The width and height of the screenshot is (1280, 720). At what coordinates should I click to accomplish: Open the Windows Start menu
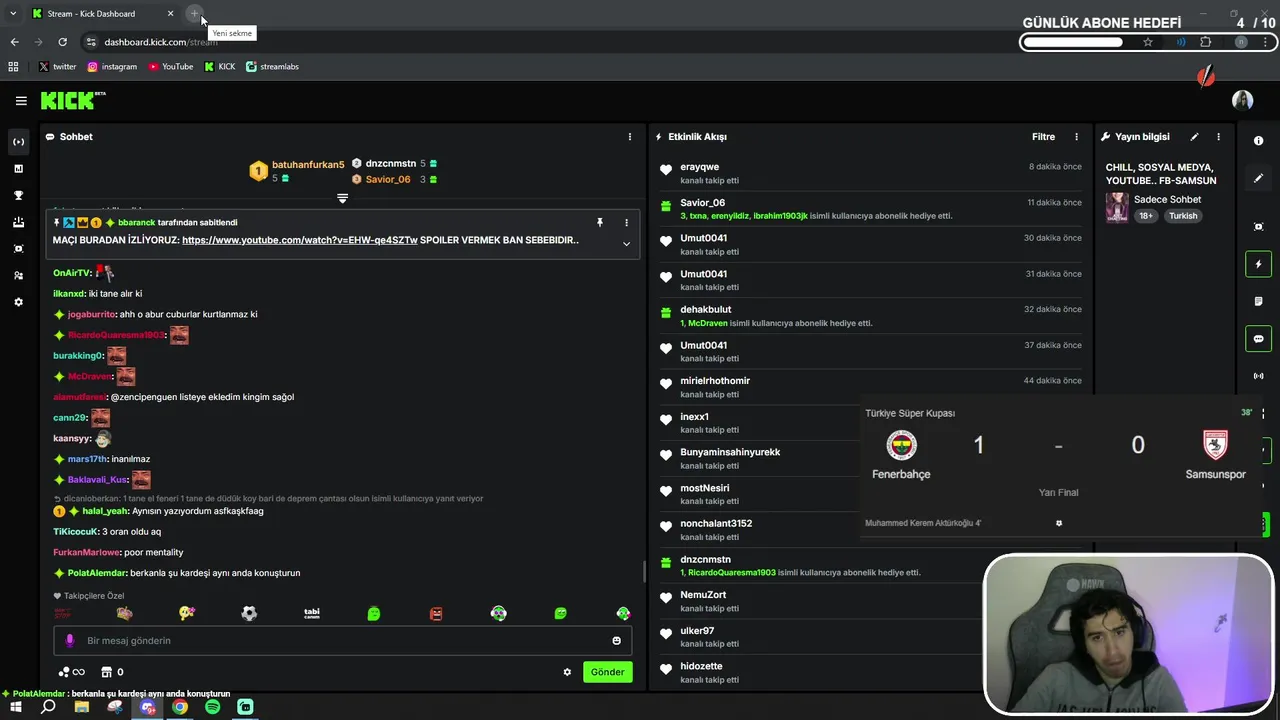tap(16, 706)
